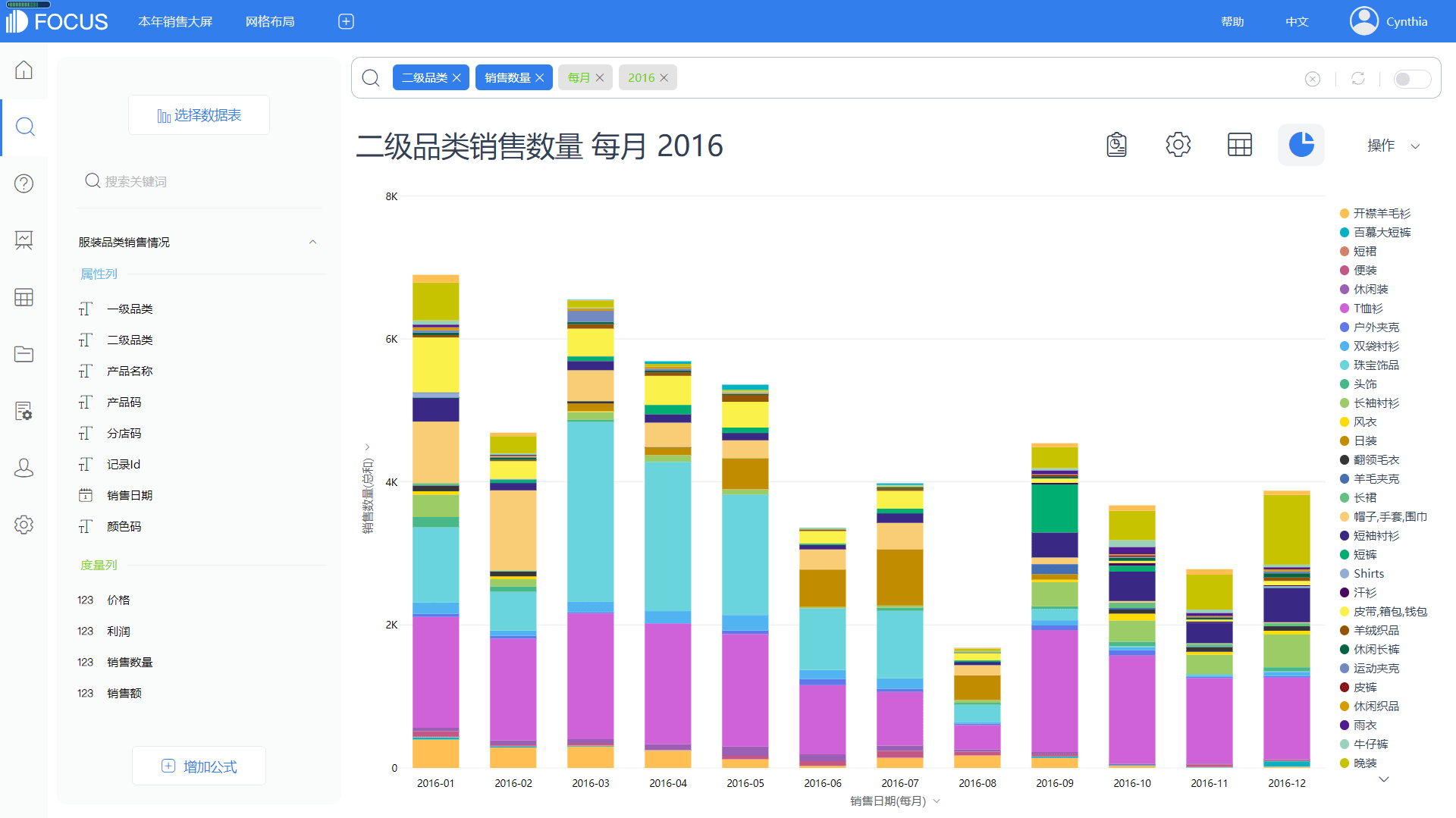Image resolution: width=1456 pixels, height=818 pixels.
Task: Toggle 珠宝饰品 legend series
Action: [x=1370, y=365]
